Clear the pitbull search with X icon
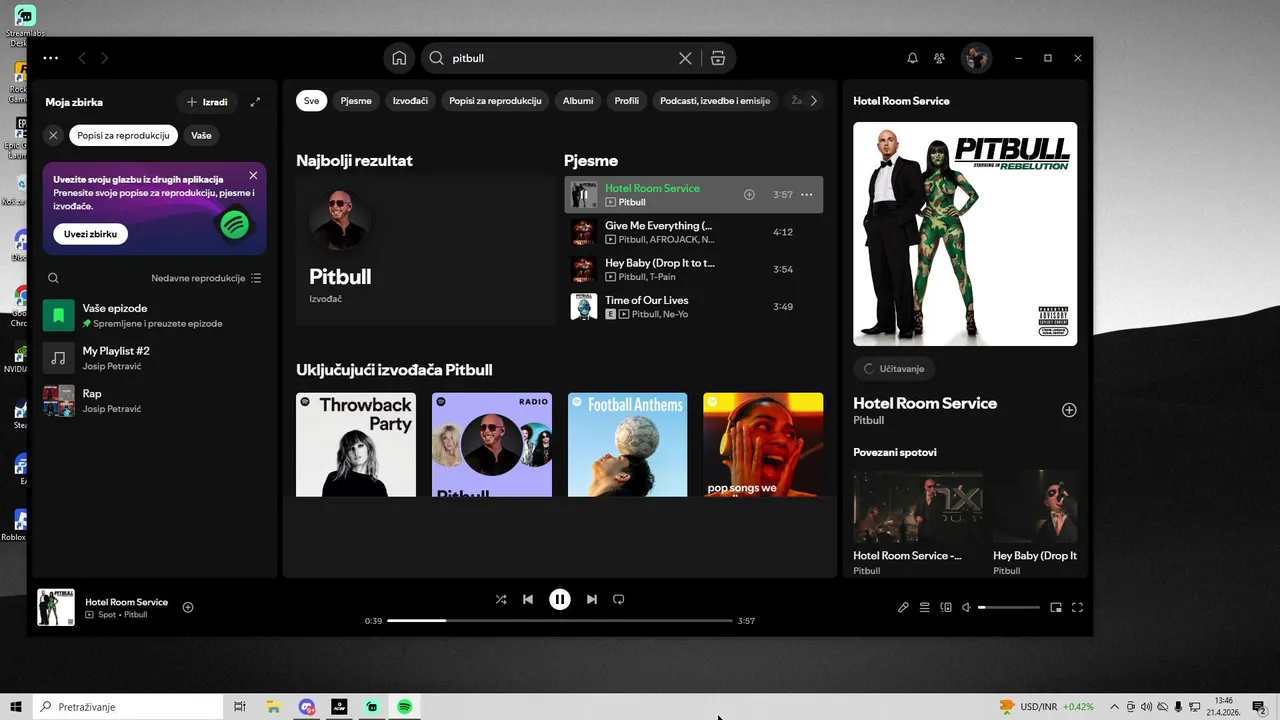Viewport: 1280px width, 720px height. [x=685, y=58]
